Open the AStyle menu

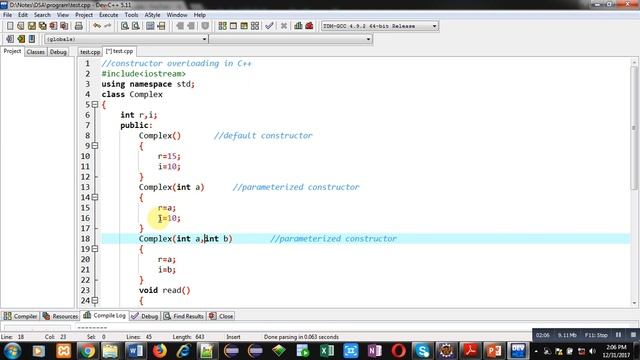152,15
